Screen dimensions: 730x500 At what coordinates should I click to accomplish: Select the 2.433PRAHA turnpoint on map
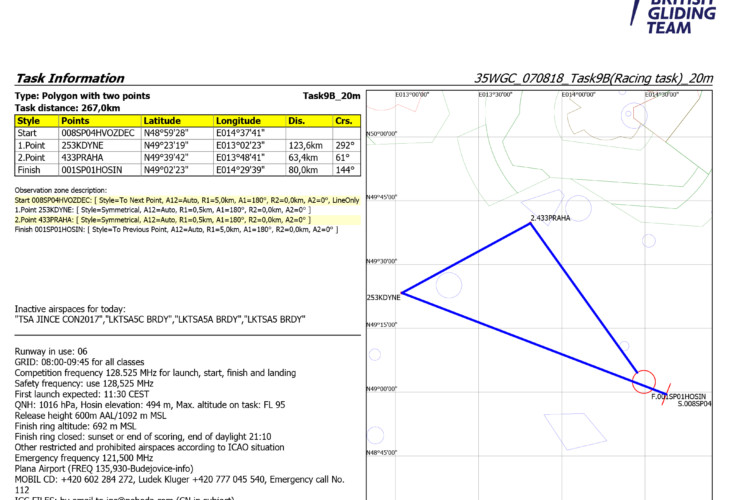(531, 223)
